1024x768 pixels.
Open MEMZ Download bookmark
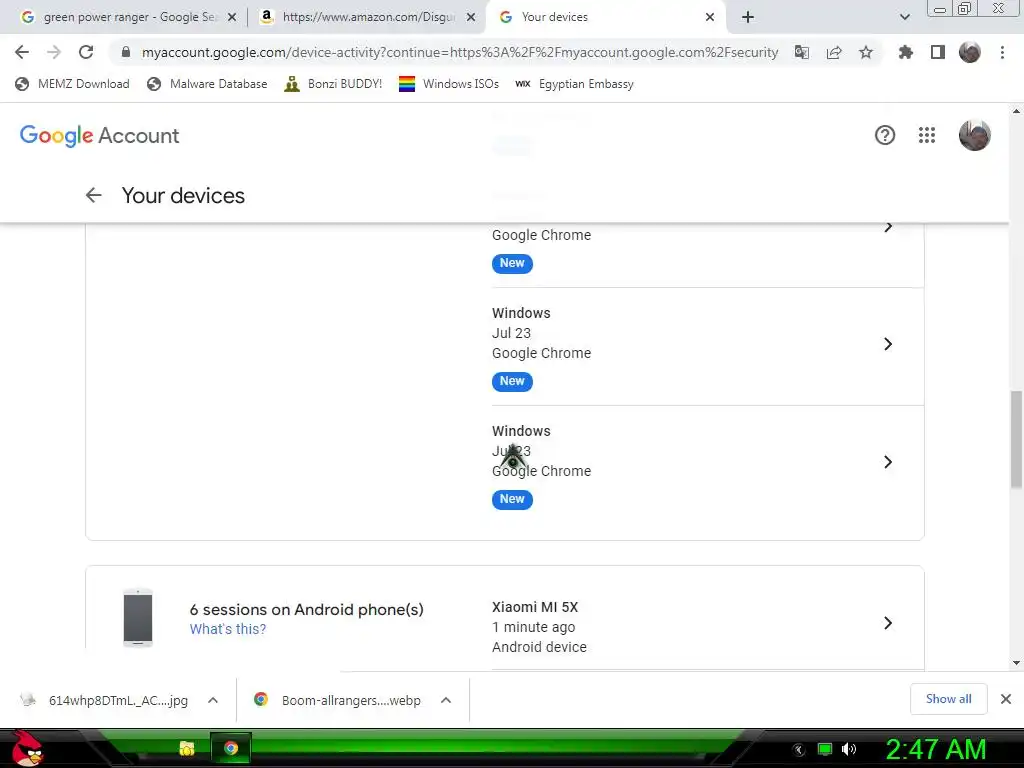(x=72, y=84)
